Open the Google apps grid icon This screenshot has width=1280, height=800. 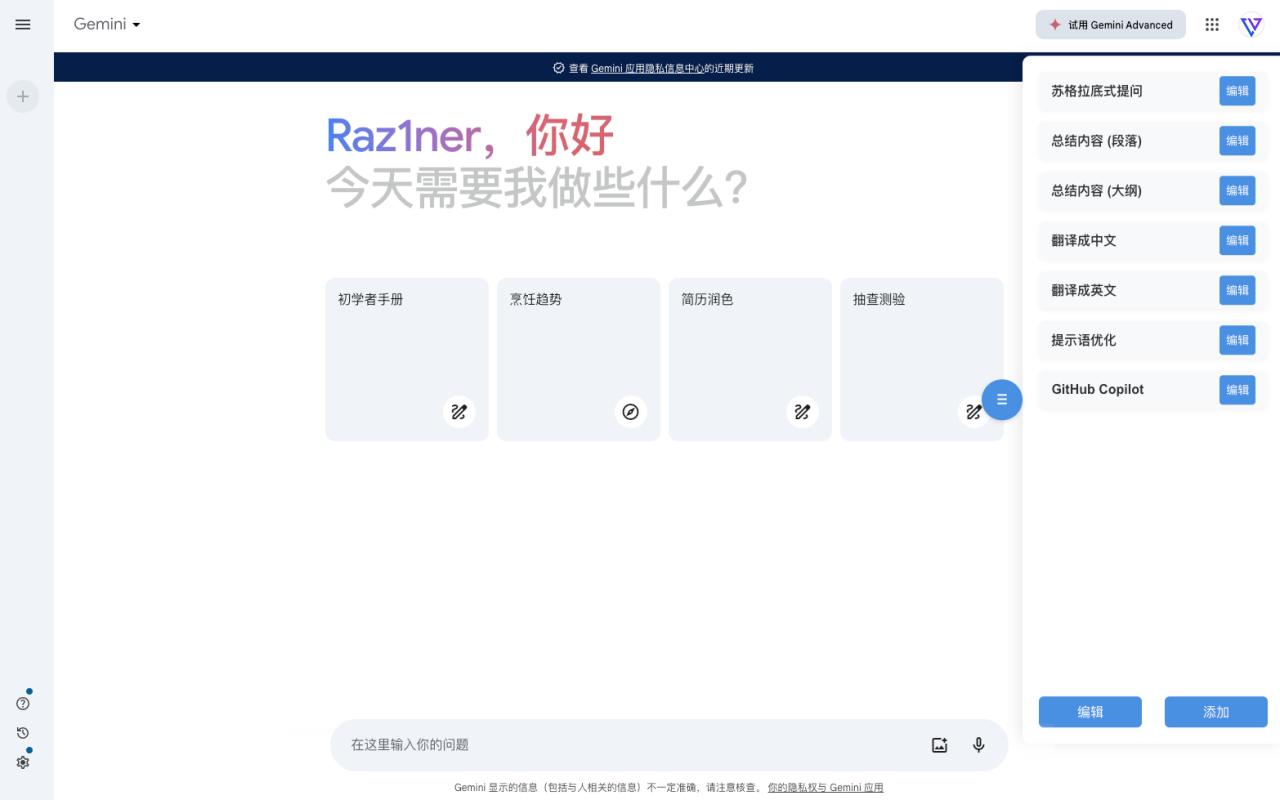click(x=1211, y=24)
